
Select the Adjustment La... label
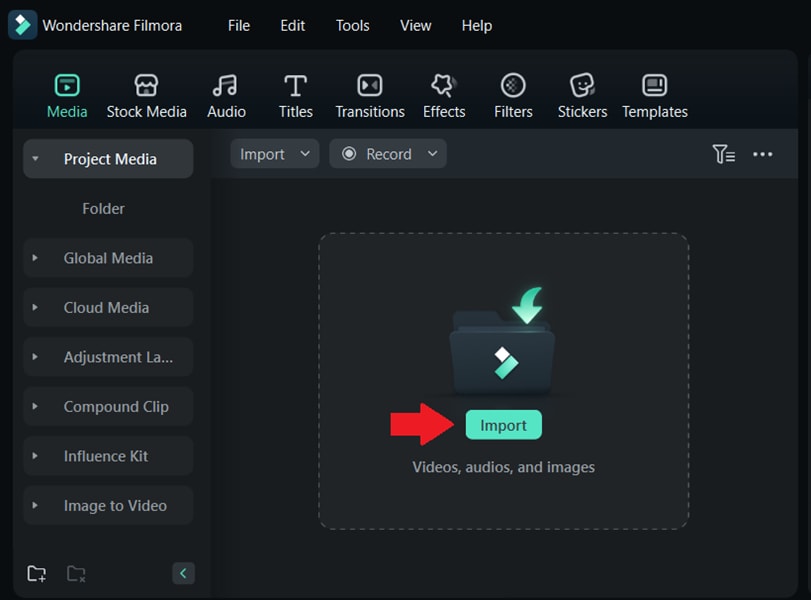click(x=118, y=357)
